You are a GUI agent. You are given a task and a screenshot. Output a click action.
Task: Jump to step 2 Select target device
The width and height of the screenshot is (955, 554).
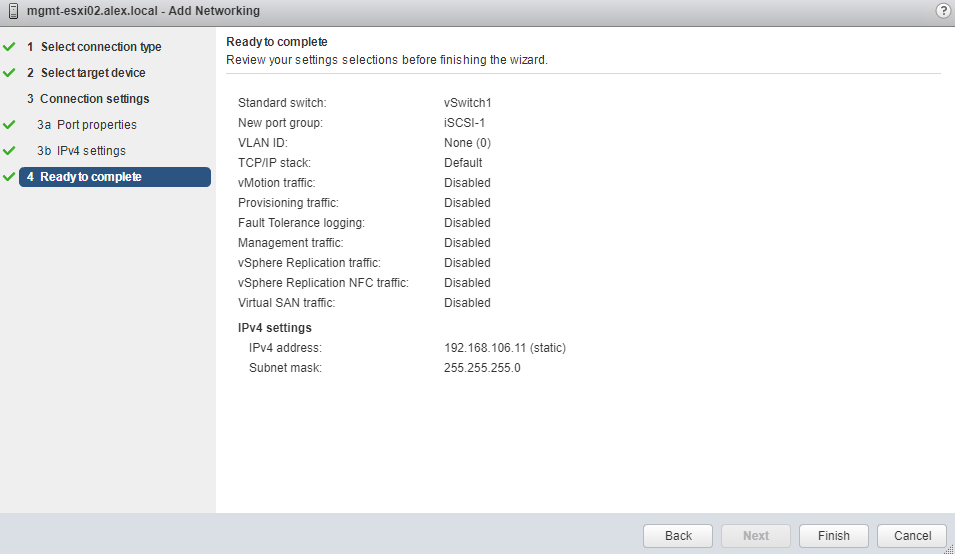(x=92, y=73)
